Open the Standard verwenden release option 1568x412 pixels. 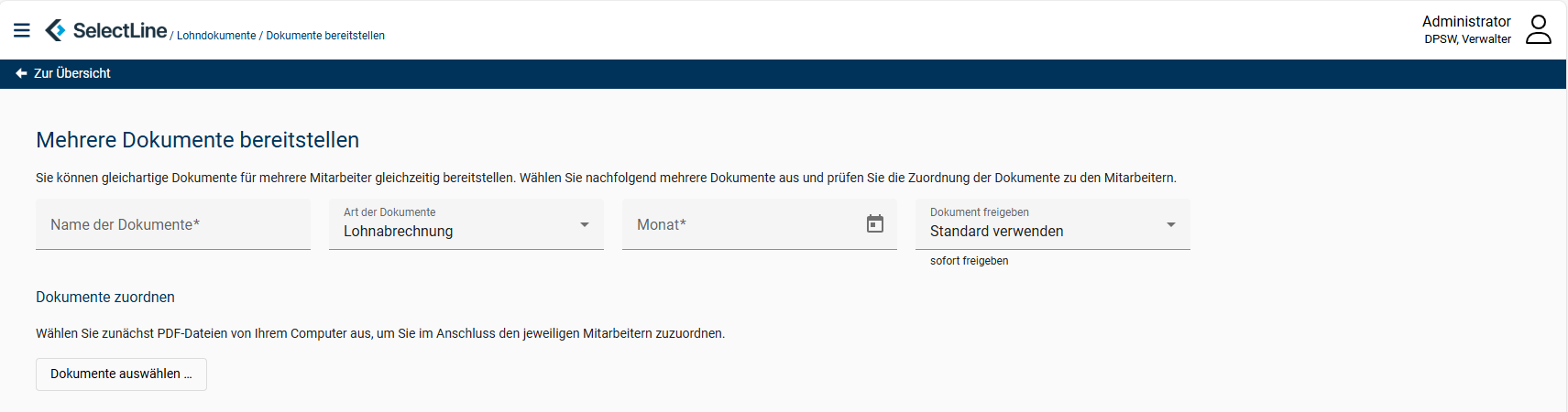tap(996, 232)
